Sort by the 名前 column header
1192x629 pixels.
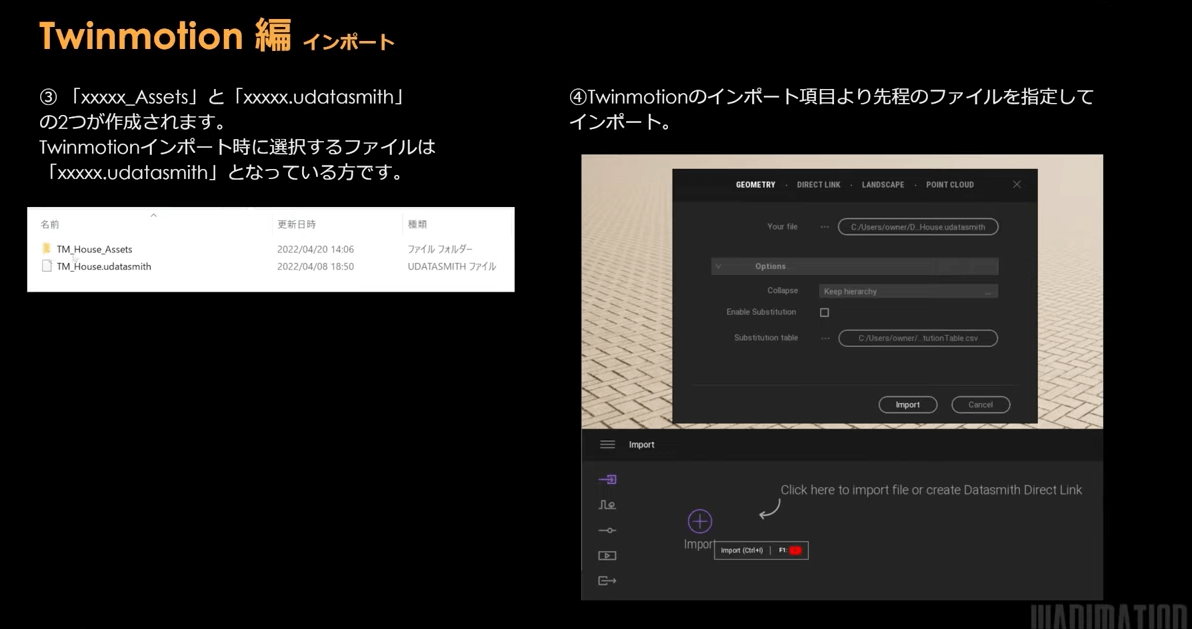[49, 224]
